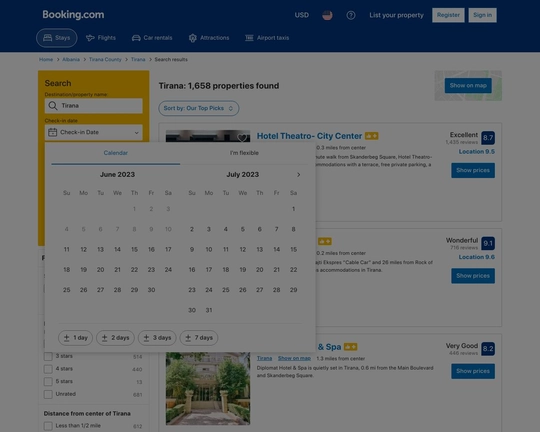
Task: Click the Show on map button
Action: coord(468,85)
